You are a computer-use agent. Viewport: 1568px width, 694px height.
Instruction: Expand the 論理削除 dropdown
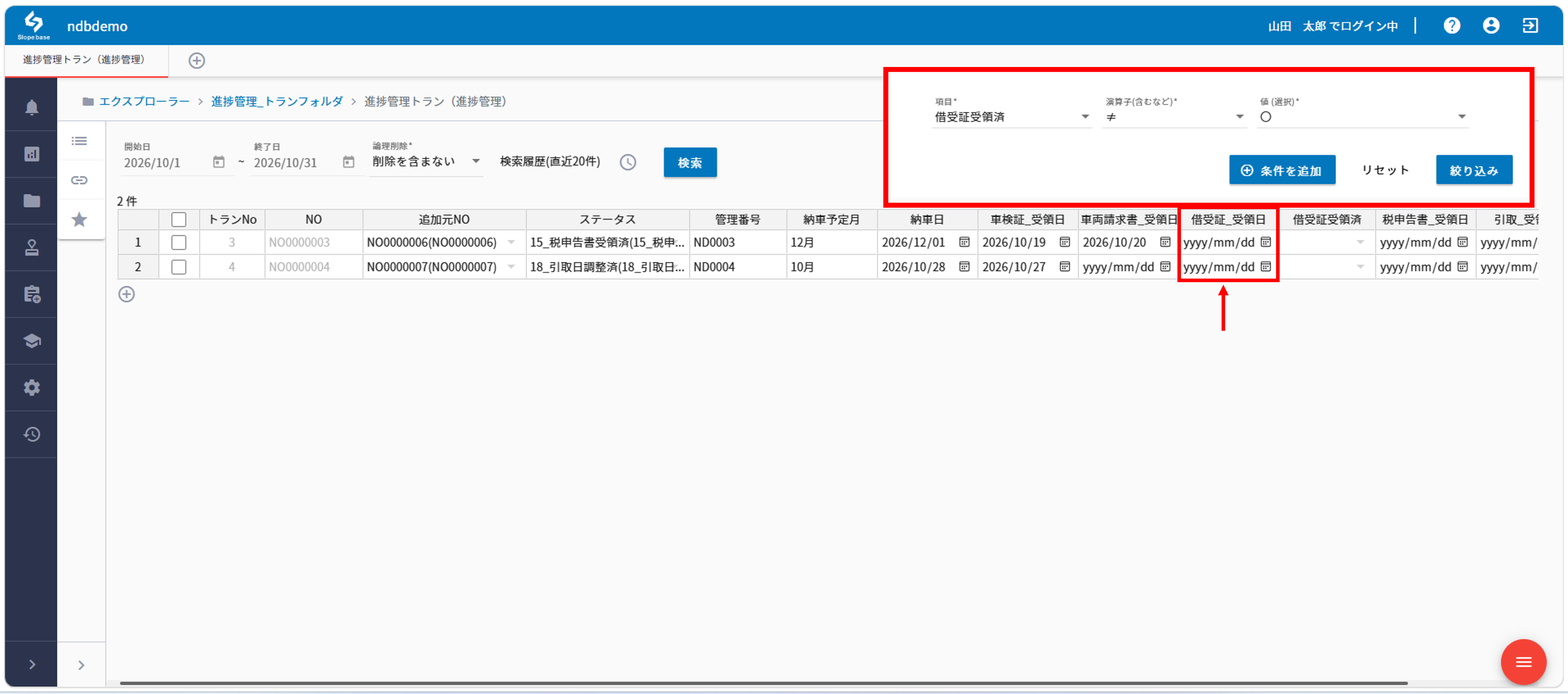tap(426, 161)
